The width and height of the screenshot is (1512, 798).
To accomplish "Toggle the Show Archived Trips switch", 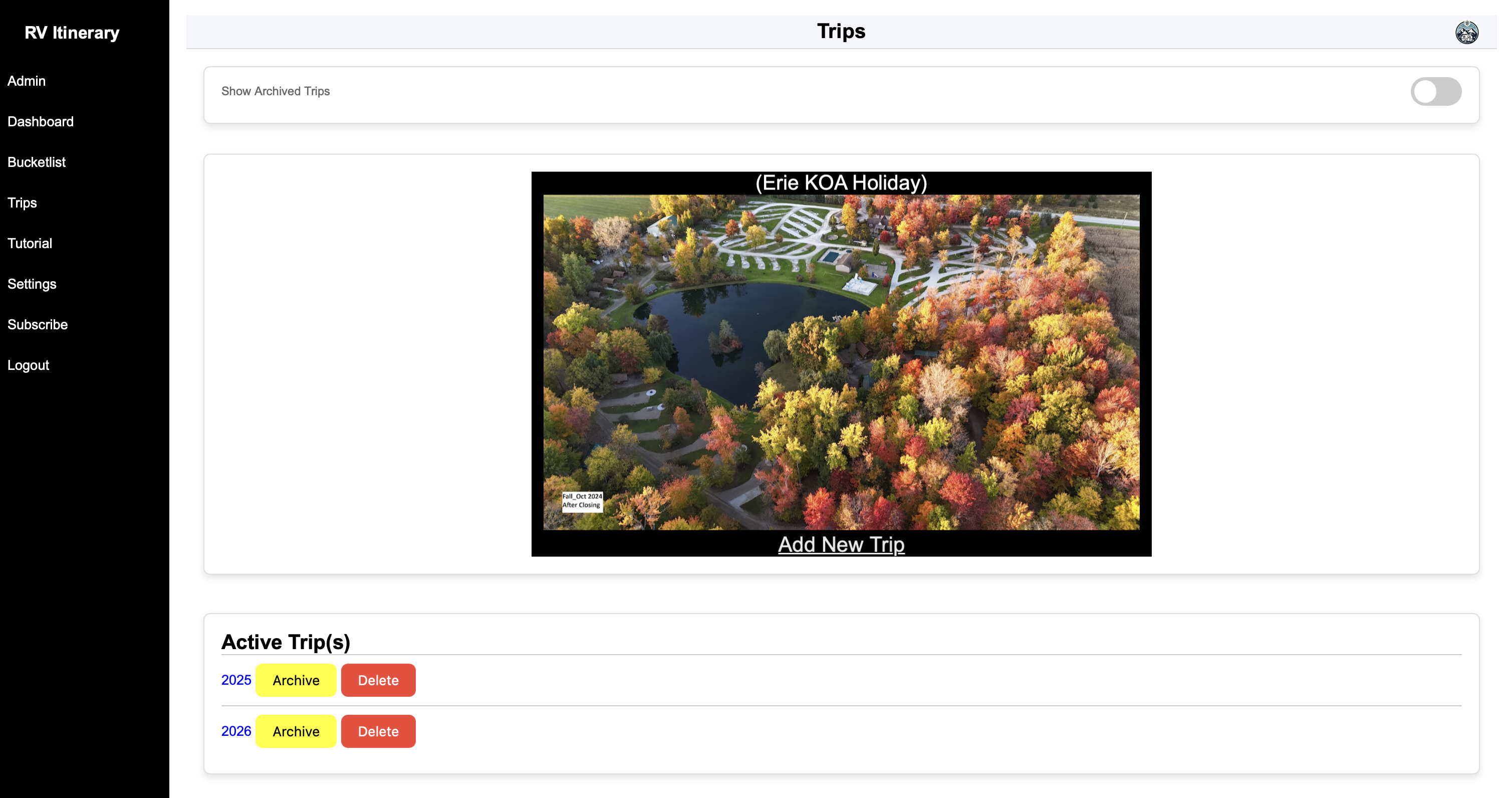I will (x=1436, y=92).
